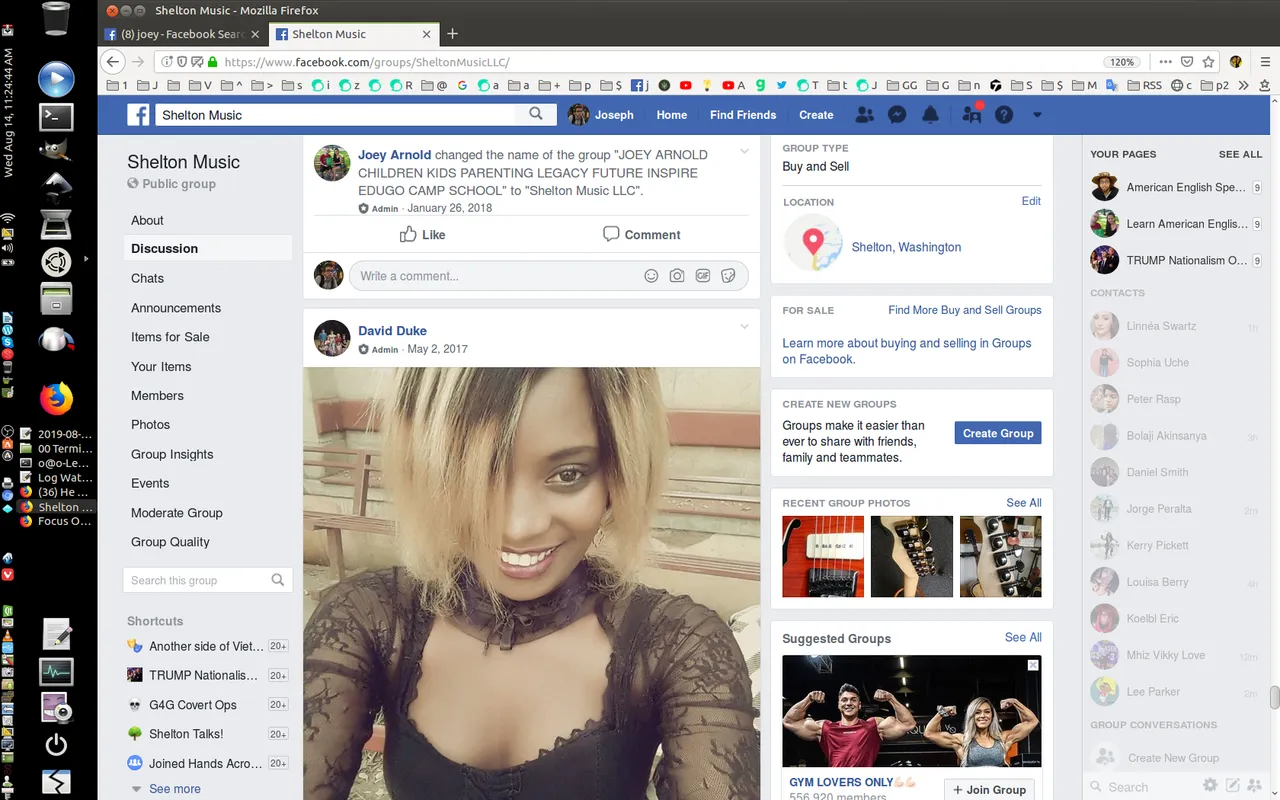Post a GIF using the GIF icon
The height and width of the screenshot is (800, 1280).
(703, 276)
